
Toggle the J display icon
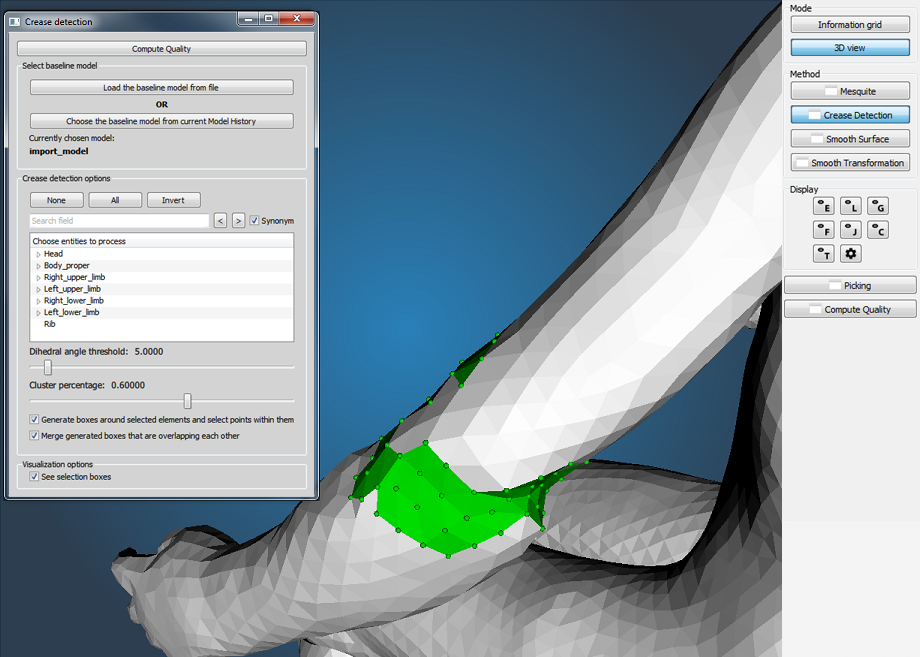tap(851, 230)
